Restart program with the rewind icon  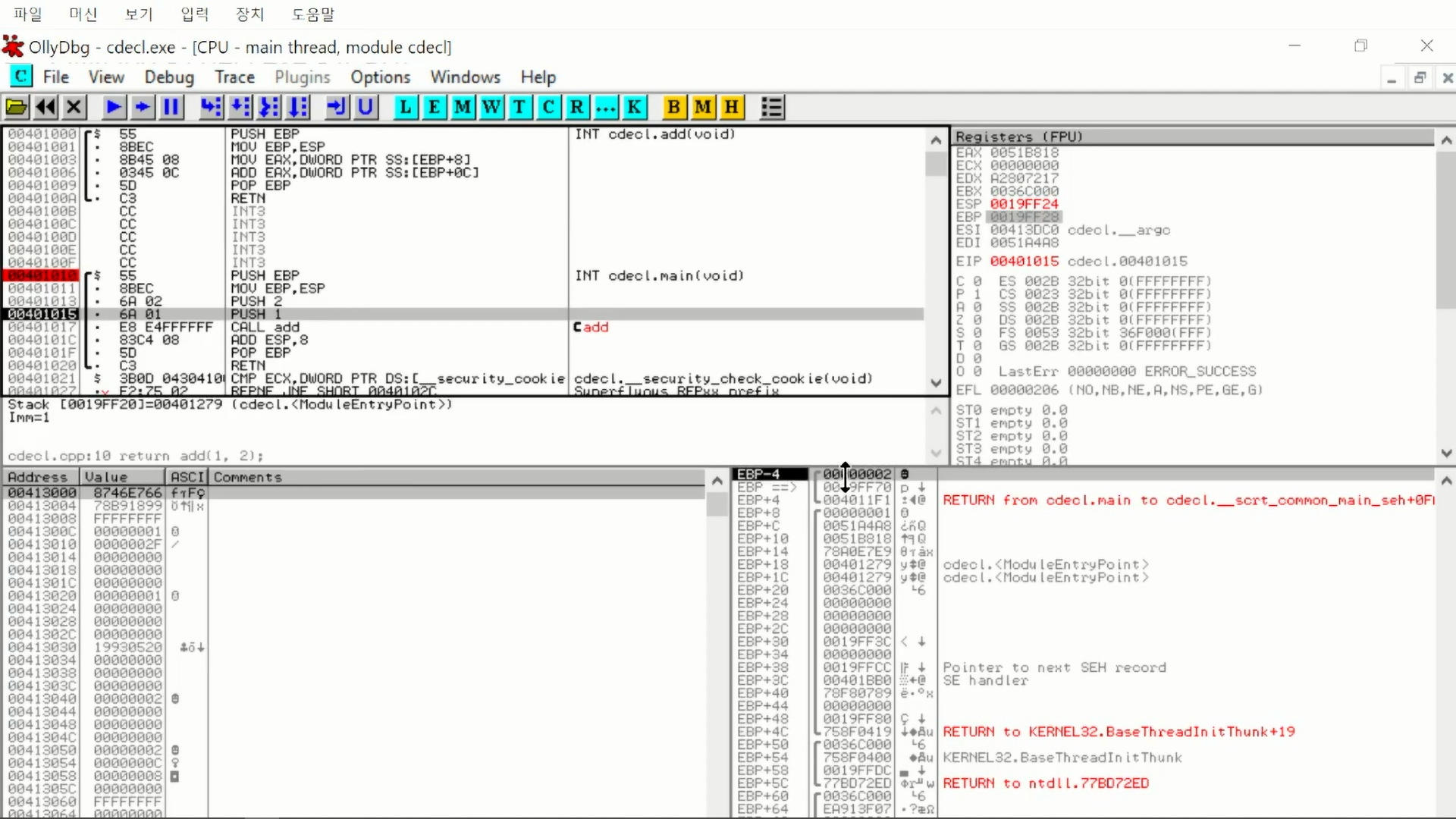tap(45, 107)
